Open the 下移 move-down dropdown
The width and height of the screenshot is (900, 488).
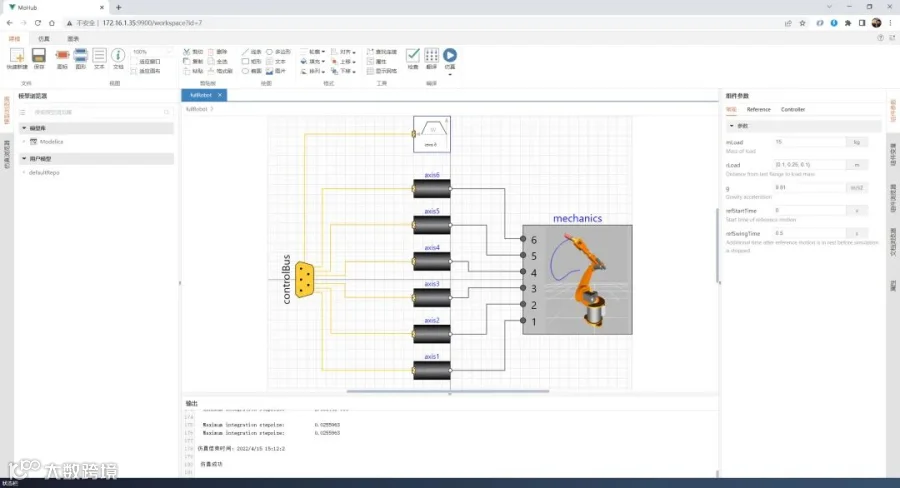pyautogui.click(x=343, y=71)
